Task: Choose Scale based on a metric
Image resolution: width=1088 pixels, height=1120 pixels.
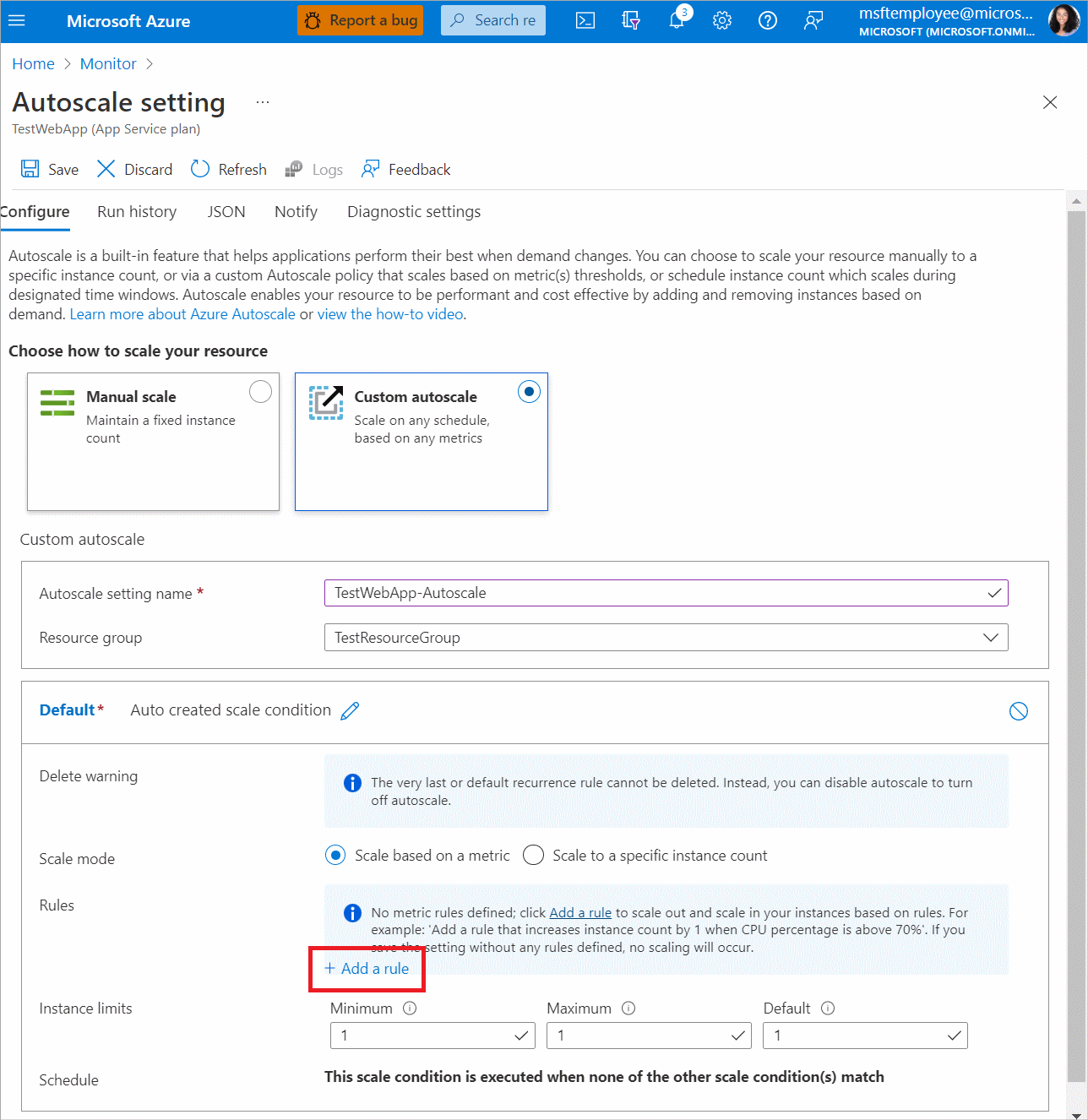Action: coord(335,856)
